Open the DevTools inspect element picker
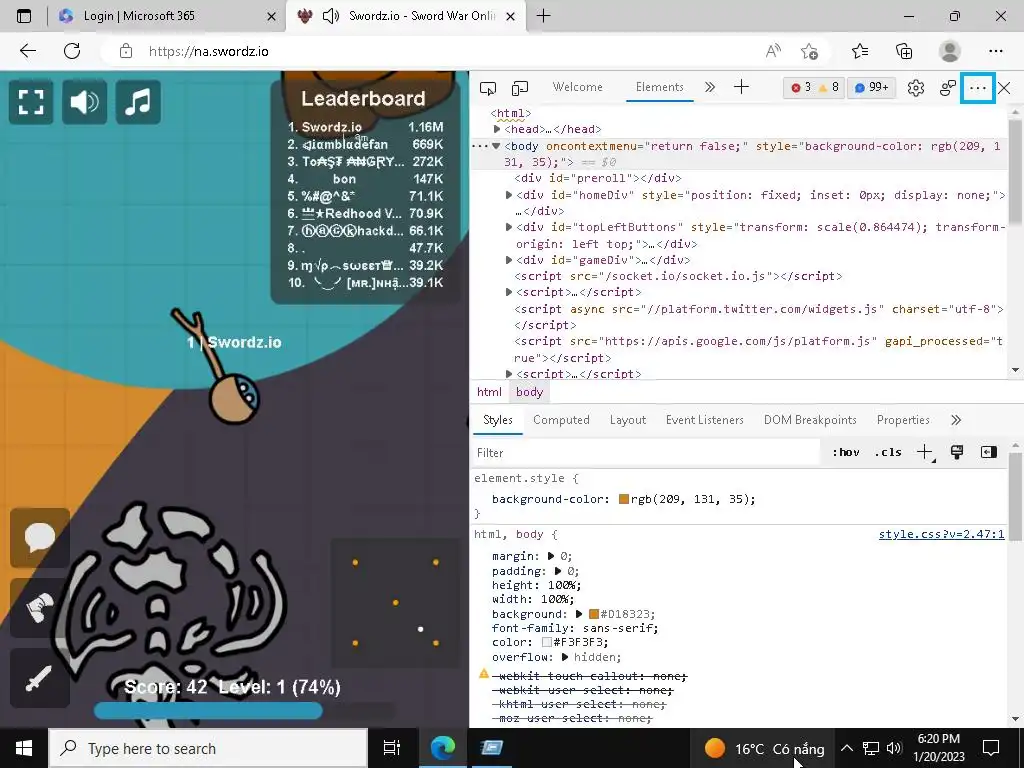Screen dimensions: 1024x768 tap(488, 88)
